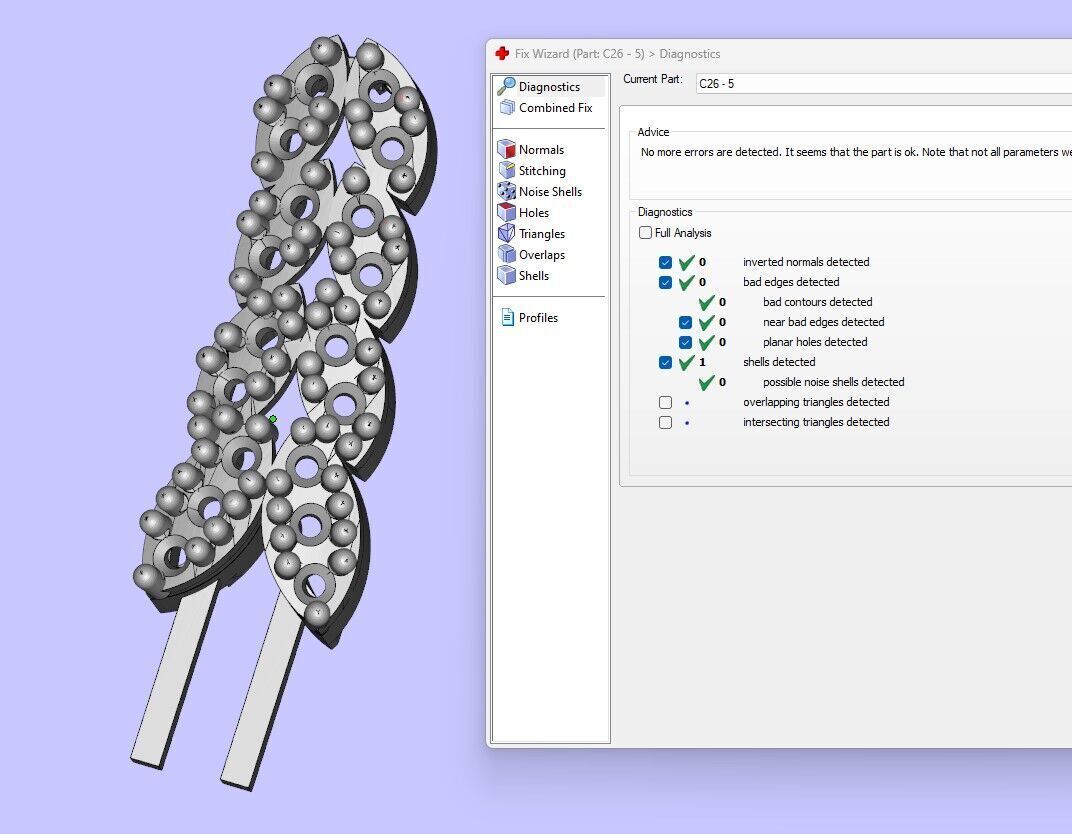Switch to Combined Fix page
The image size is (1072, 834).
tap(555, 108)
